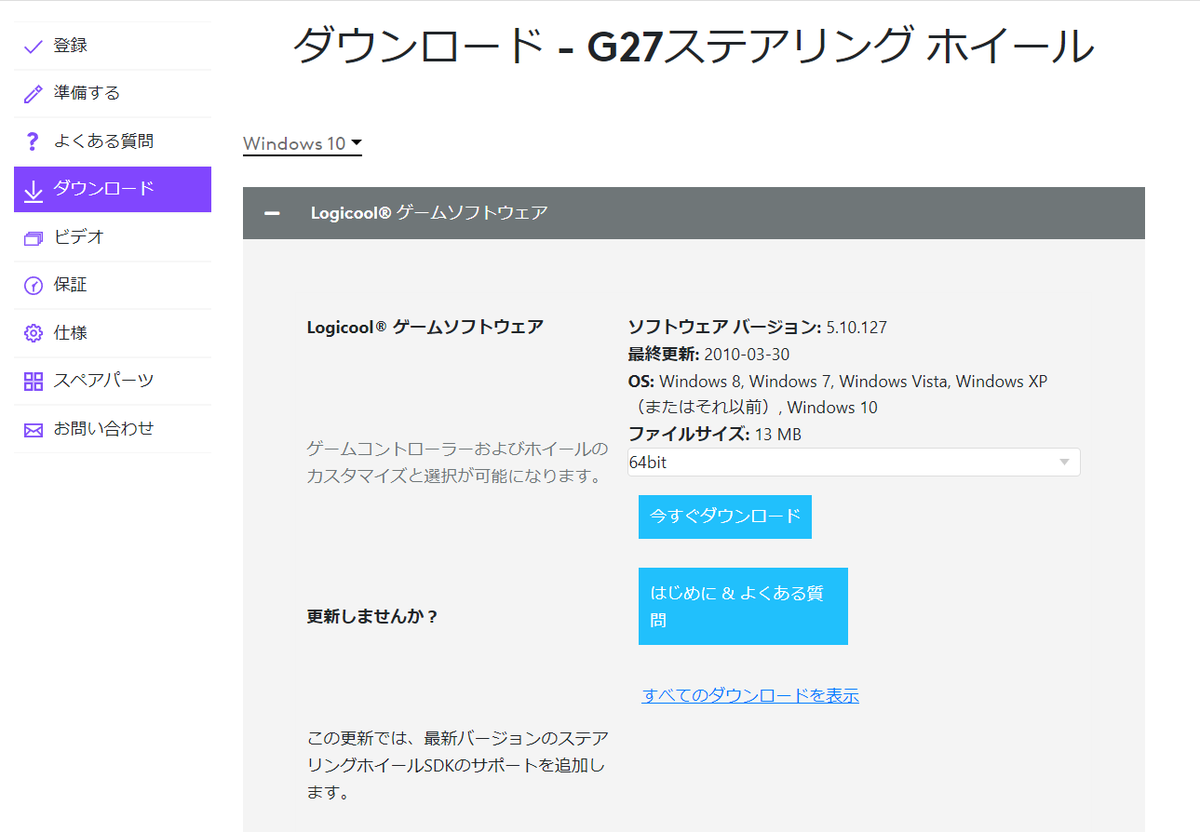Open the ビデオ section

click(112, 238)
